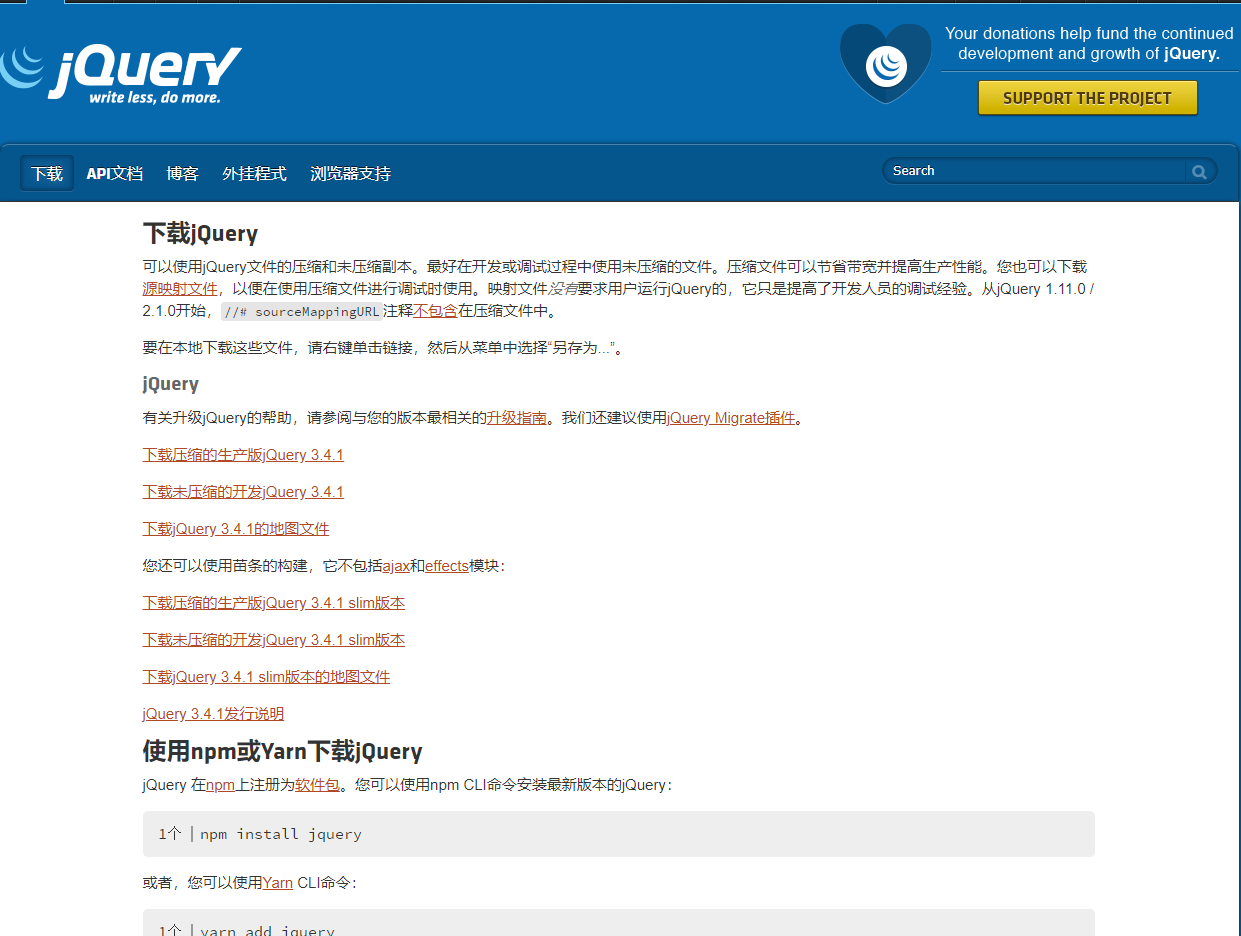Click 下载未压缩的开发jQuery 3.4.1 slim版本 link
Viewport: 1241px width, 936px height.
pyautogui.click(x=274, y=640)
